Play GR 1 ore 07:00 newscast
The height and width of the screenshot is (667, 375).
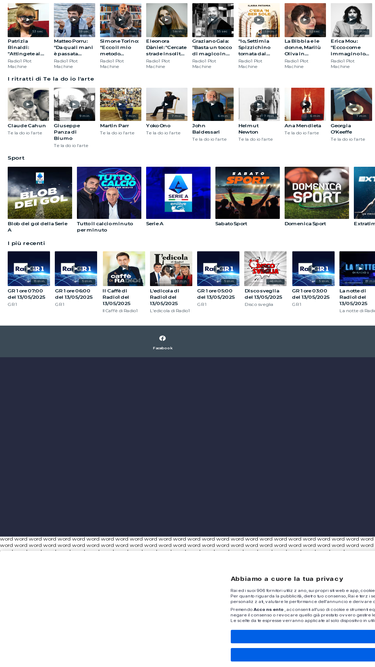click(28, 268)
